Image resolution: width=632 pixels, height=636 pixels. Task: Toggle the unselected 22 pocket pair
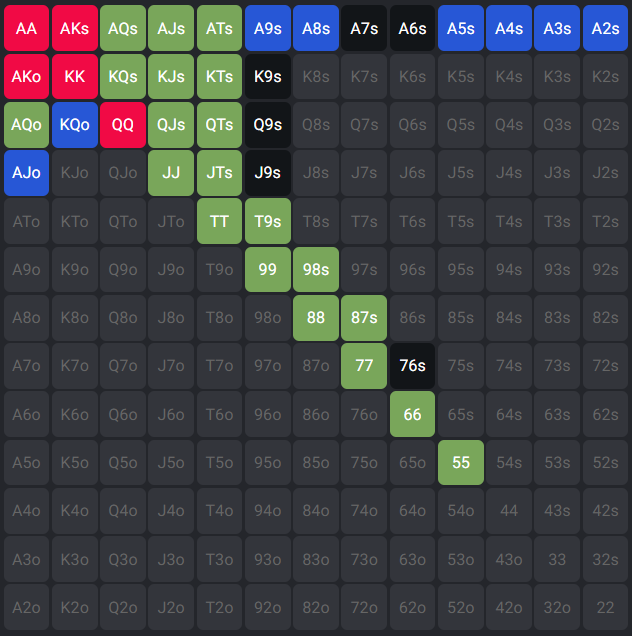605,606
